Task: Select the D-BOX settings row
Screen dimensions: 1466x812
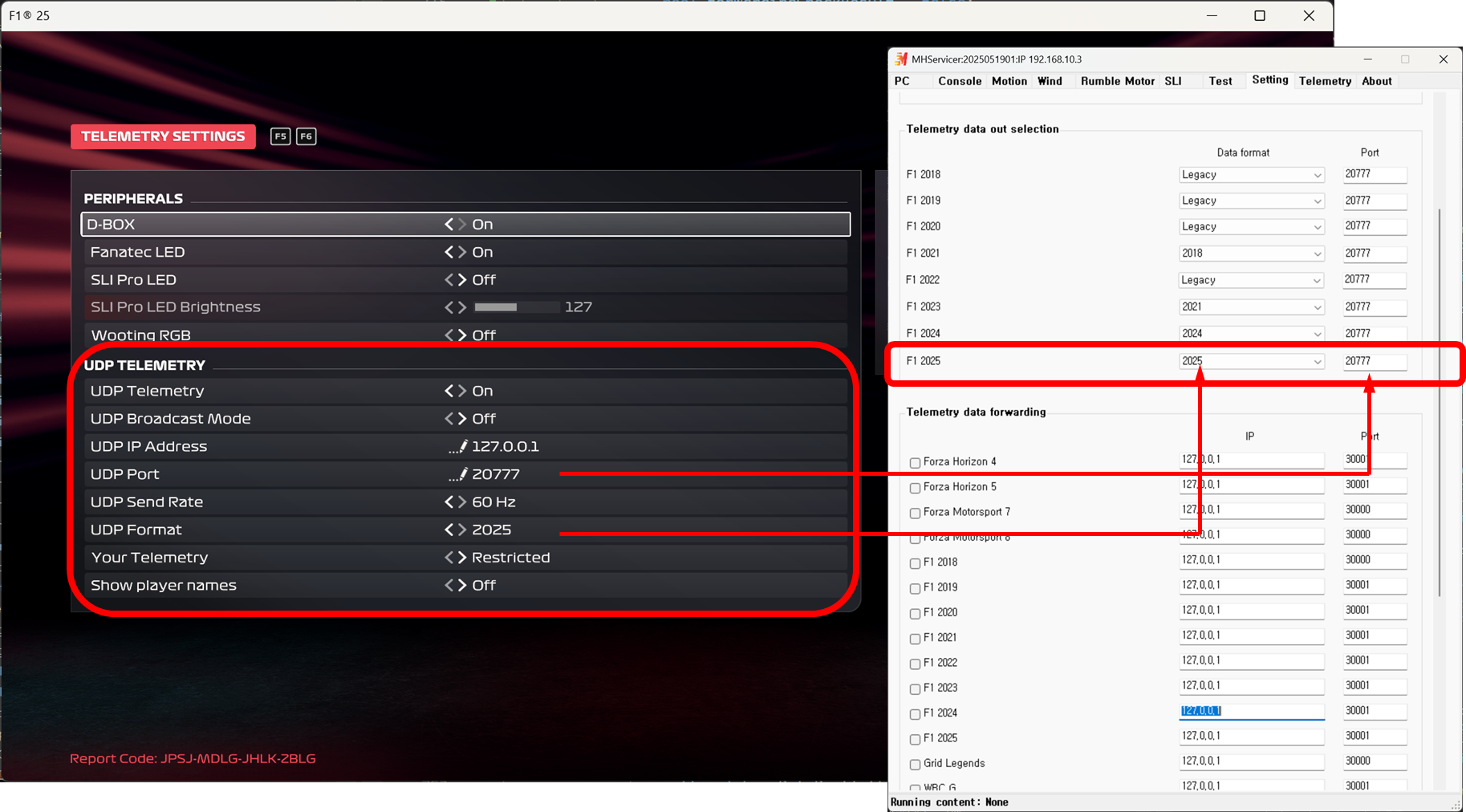Action: click(x=465, y=225)
